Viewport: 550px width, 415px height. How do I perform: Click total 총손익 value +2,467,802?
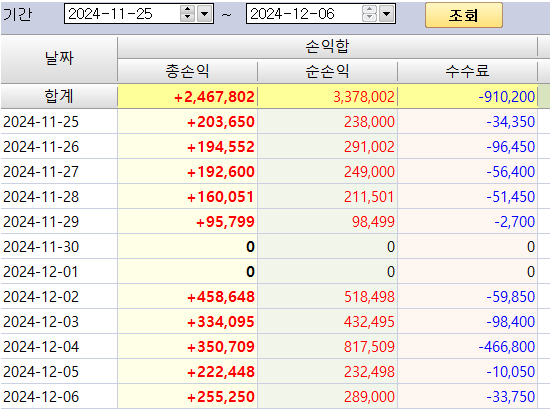[187, 96]
